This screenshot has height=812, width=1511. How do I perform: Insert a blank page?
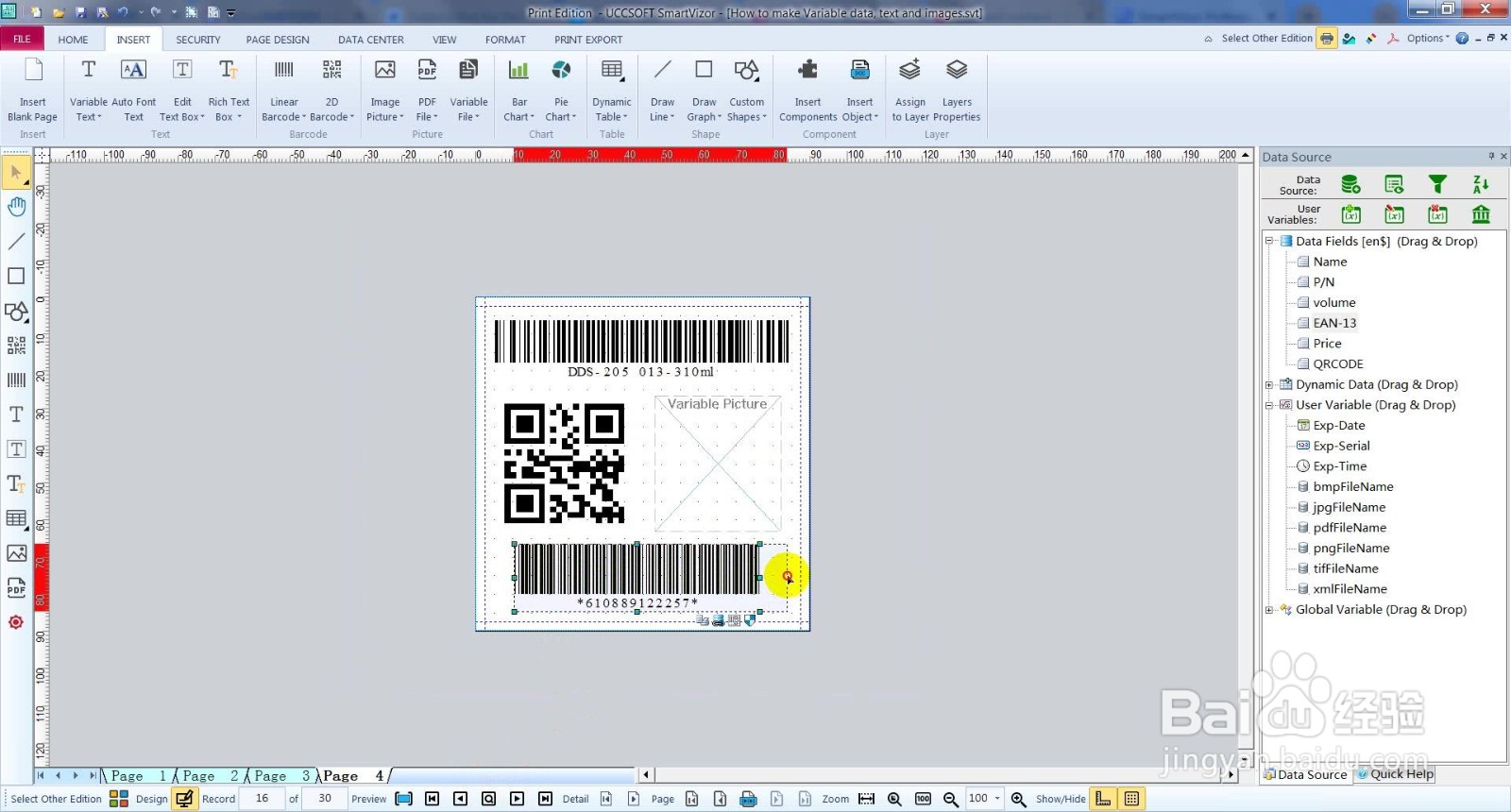[33, 90]
